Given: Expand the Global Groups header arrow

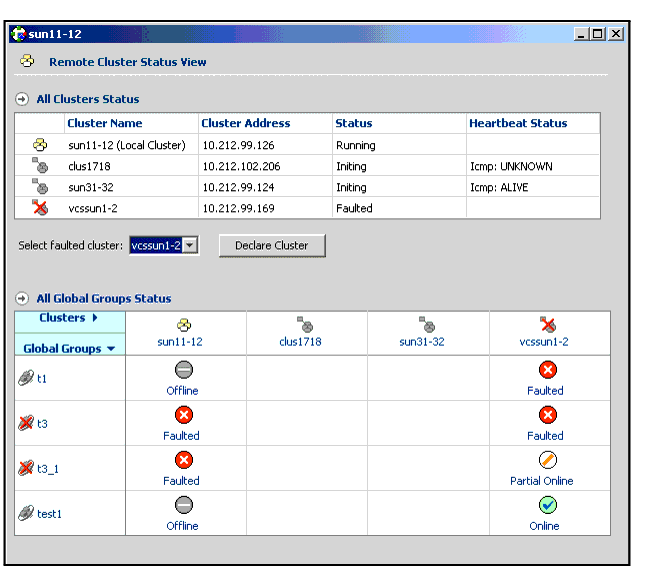Looking at the screenshot, I should 110,349.
